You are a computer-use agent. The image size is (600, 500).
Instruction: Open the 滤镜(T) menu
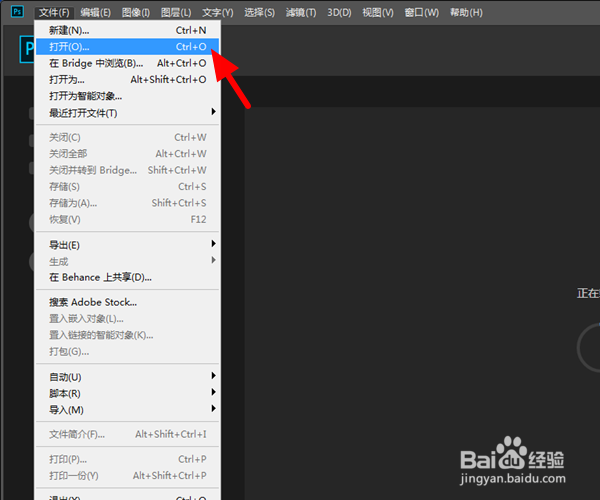click(301, 13)
